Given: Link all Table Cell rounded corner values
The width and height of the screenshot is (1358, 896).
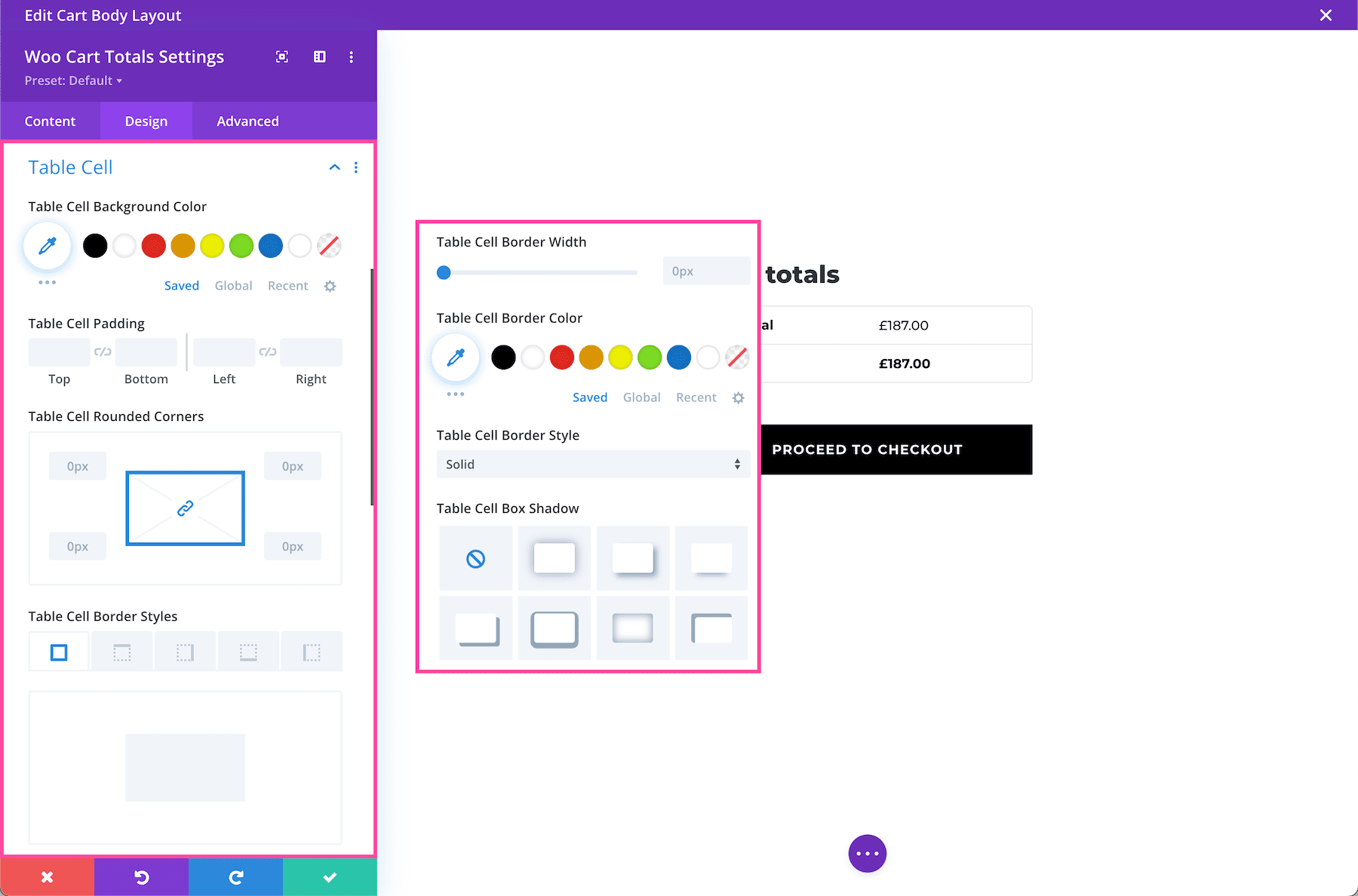Looking at the screenshot, I should tap(185, 508).
